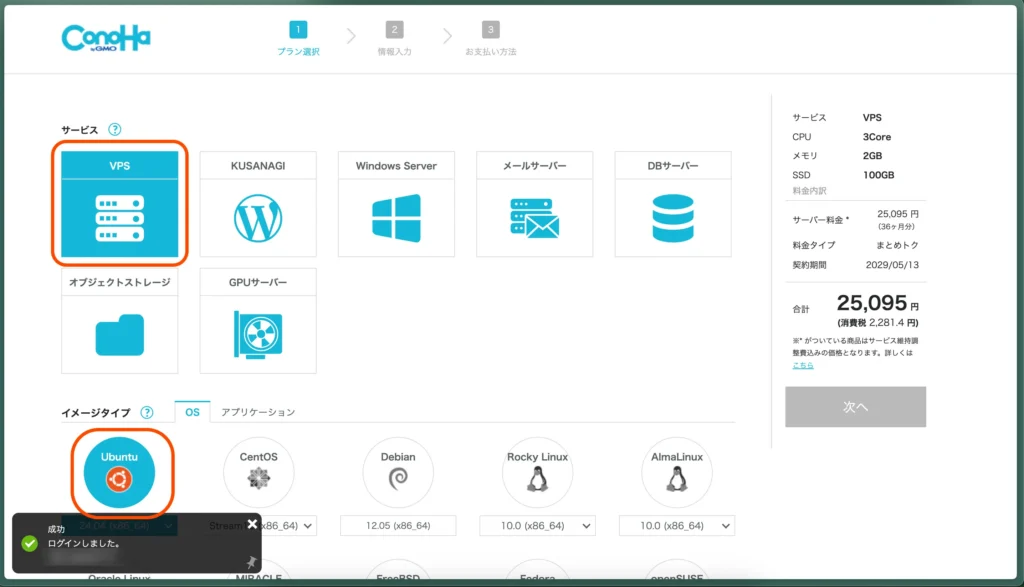
Task: Click the 100GB SSD value
Action: 878,175
